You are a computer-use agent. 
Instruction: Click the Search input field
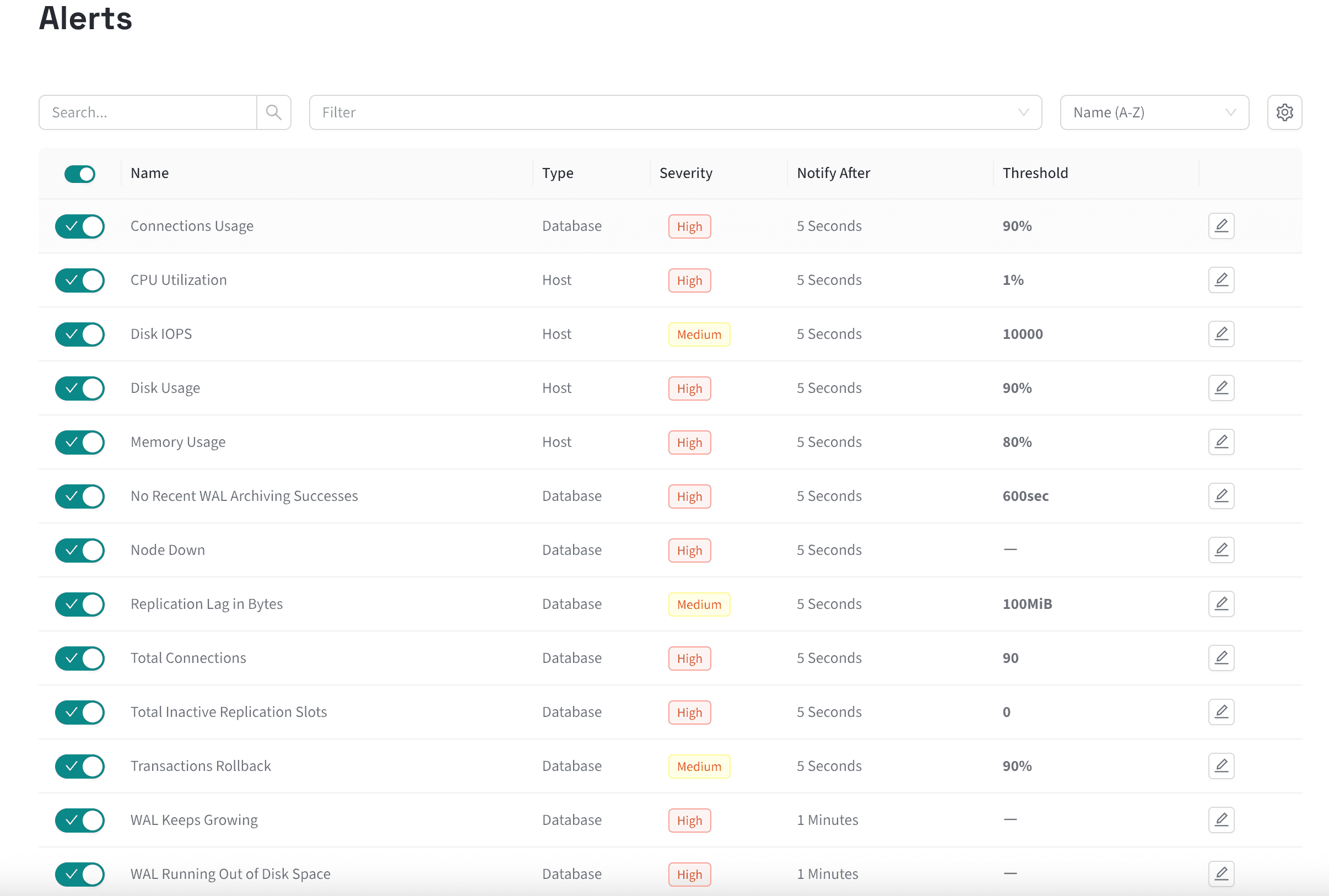pyautogui.click(x=148, y=112)
